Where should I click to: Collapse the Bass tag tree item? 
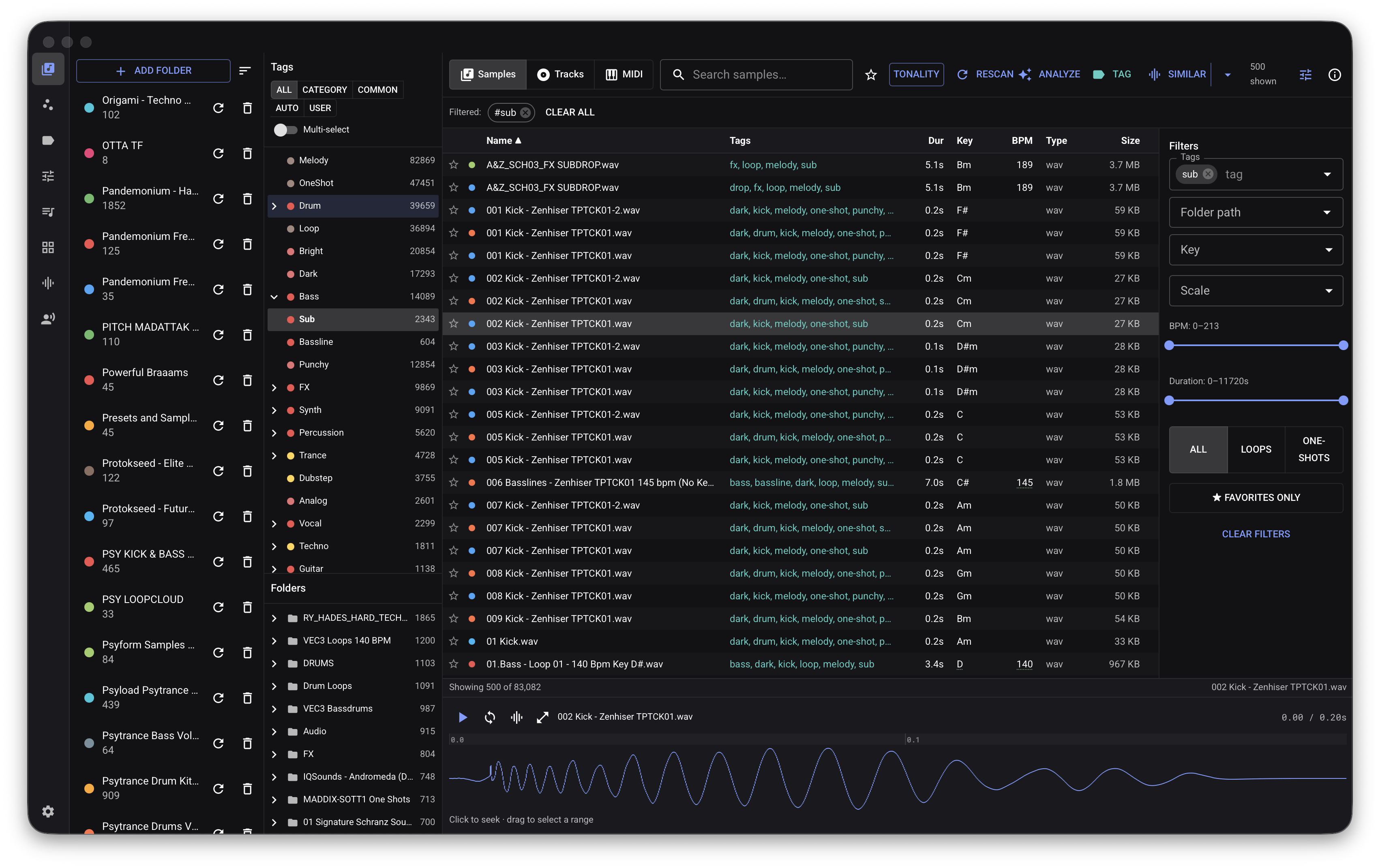coord(274,296)
